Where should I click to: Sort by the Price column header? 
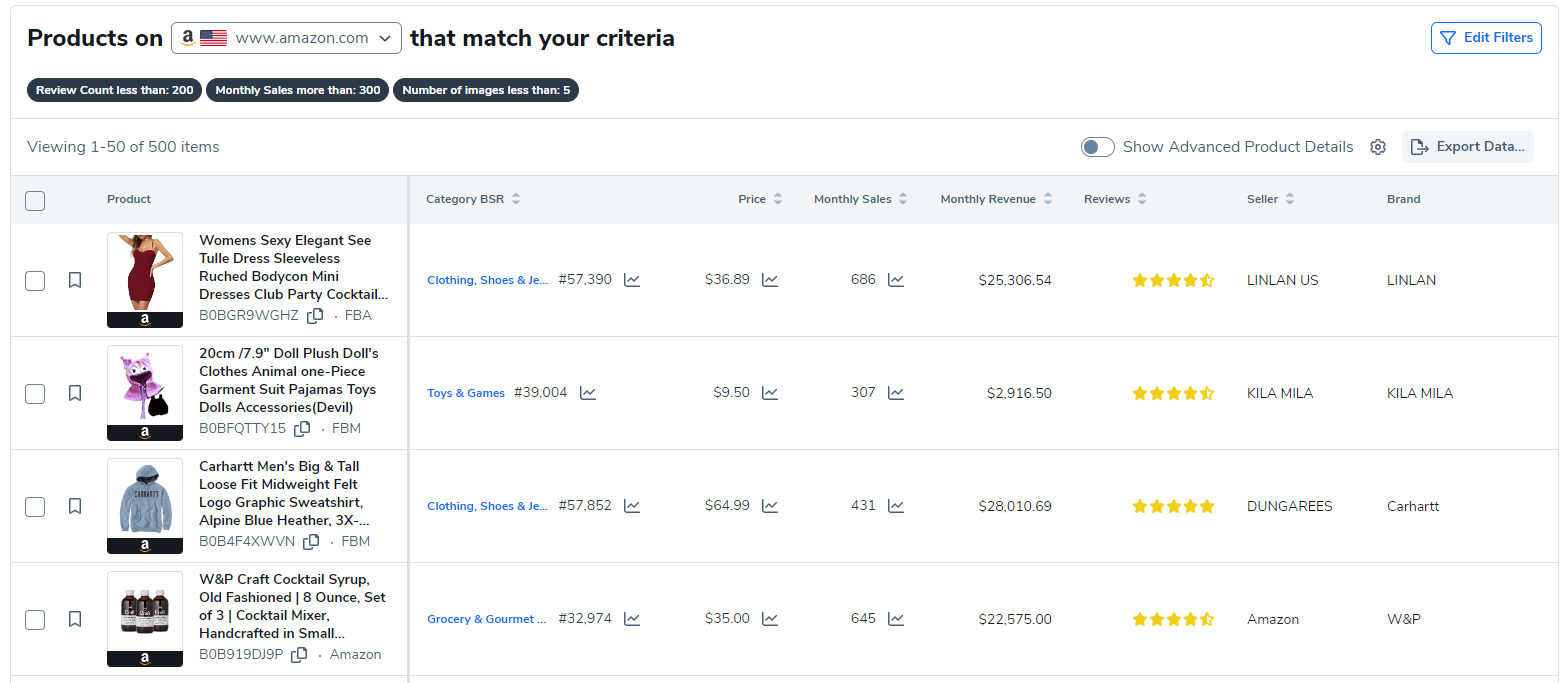click(760, 199)
